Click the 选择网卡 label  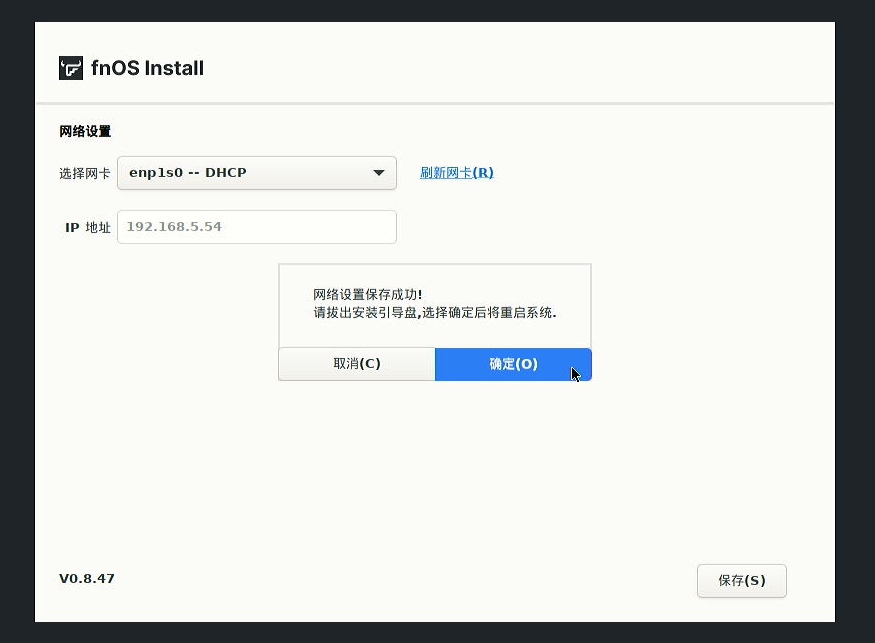tap(85, 174)
